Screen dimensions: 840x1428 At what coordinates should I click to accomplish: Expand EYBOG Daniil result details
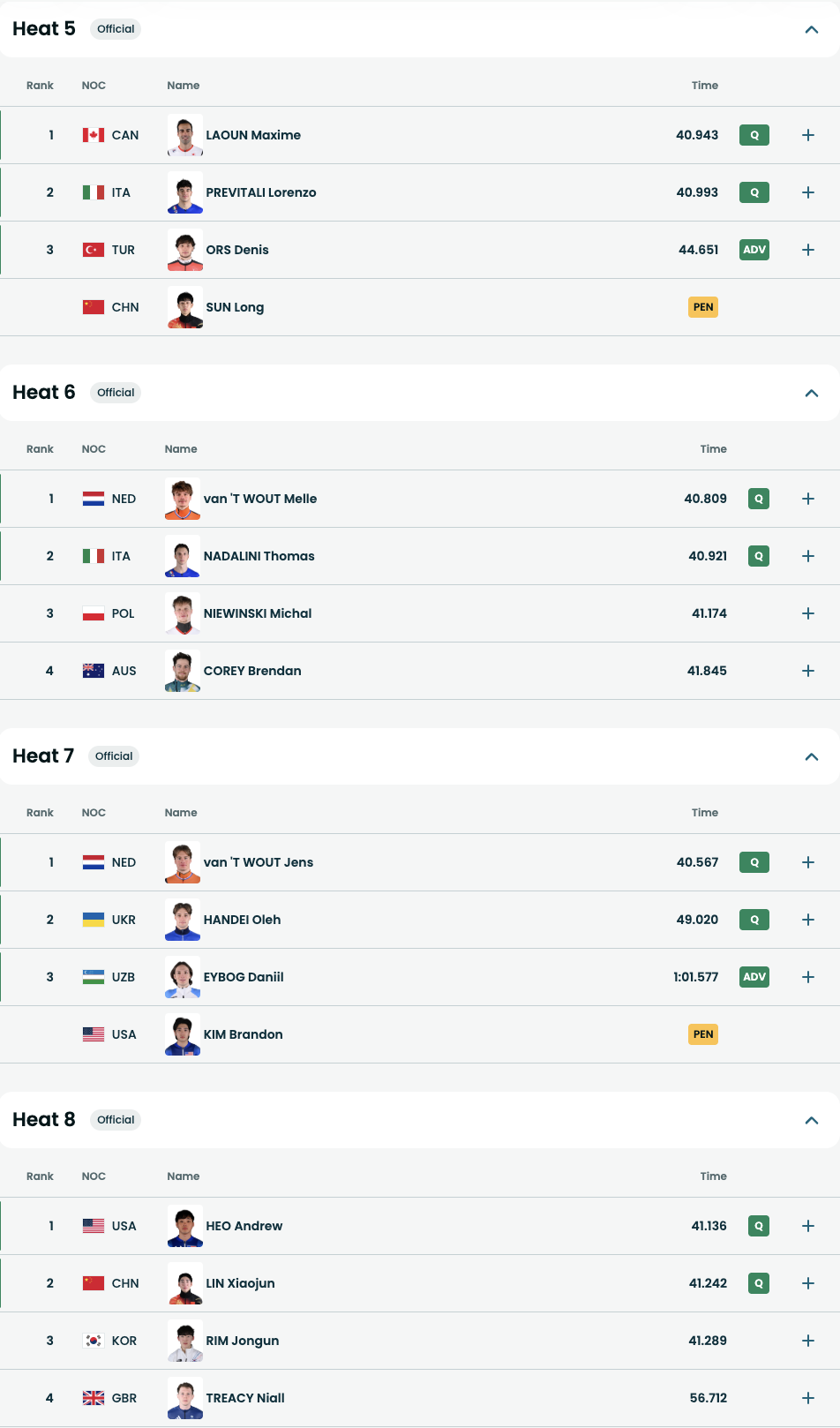click(807, 977)
